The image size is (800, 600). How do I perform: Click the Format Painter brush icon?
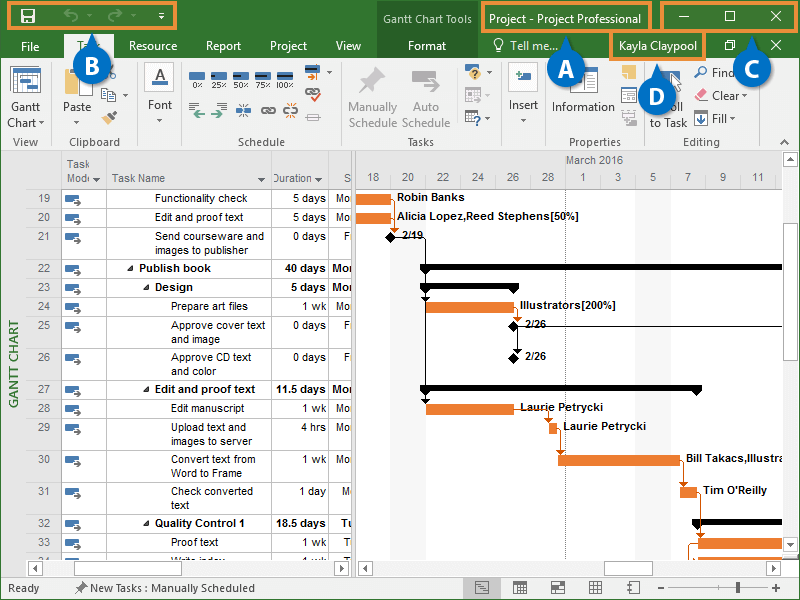click(109, 119)
